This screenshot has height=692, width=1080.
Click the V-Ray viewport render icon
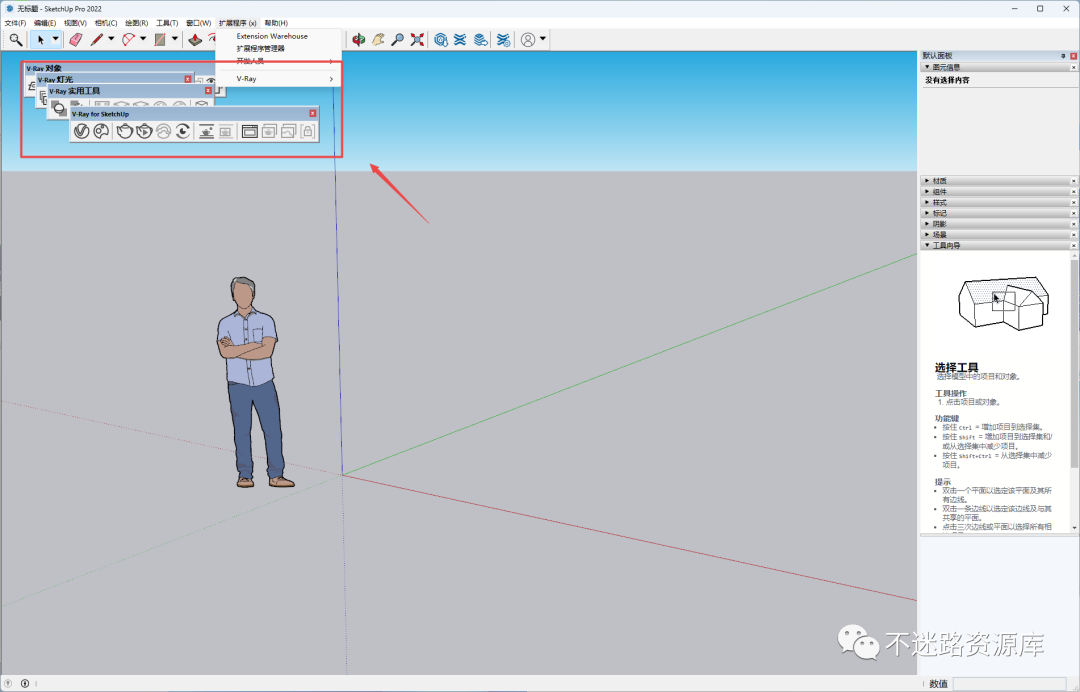(x=206, y=131)
